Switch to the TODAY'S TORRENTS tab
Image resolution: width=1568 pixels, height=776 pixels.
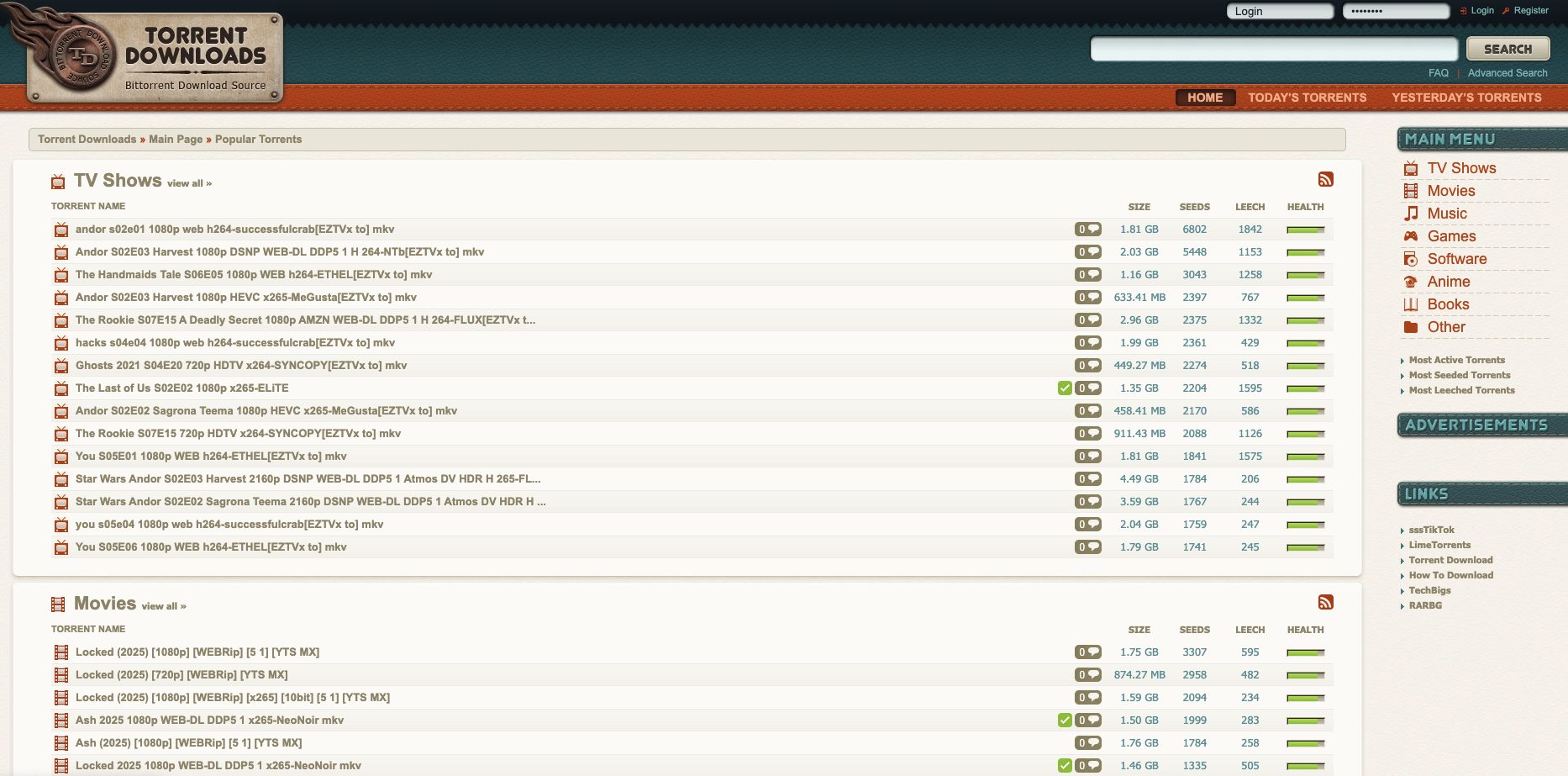click(x=1307, y=98)
